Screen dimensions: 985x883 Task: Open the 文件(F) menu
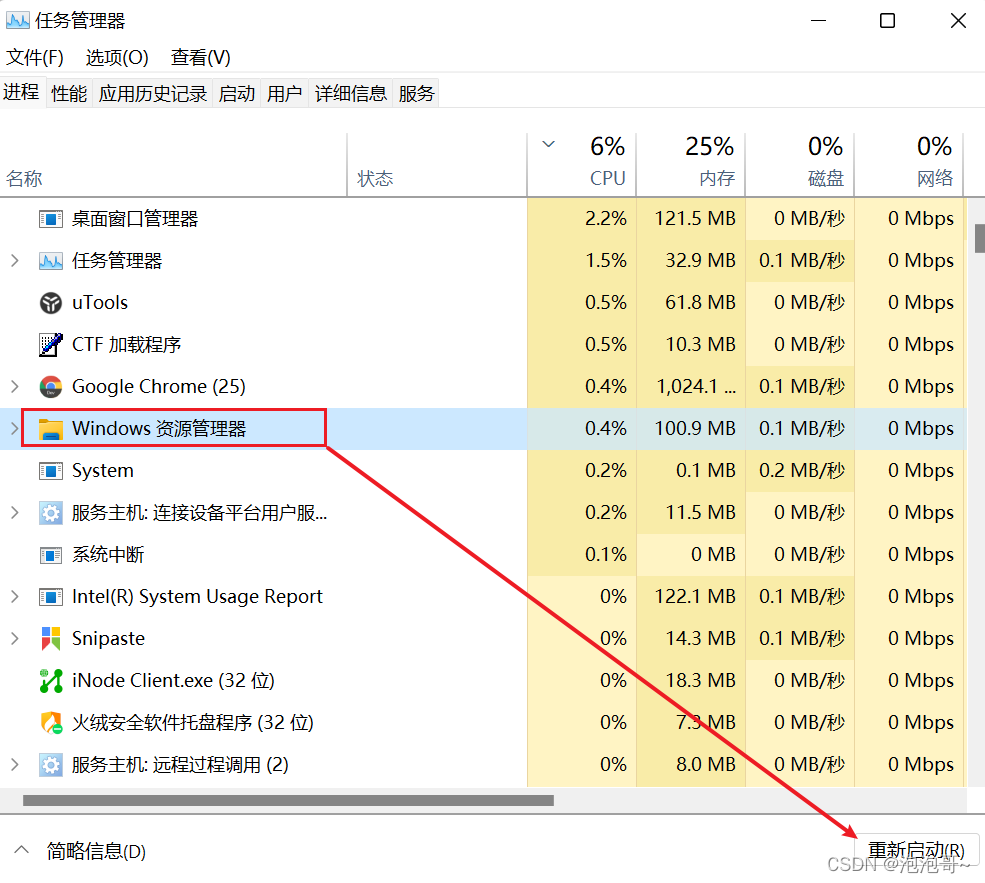point(35,58)
